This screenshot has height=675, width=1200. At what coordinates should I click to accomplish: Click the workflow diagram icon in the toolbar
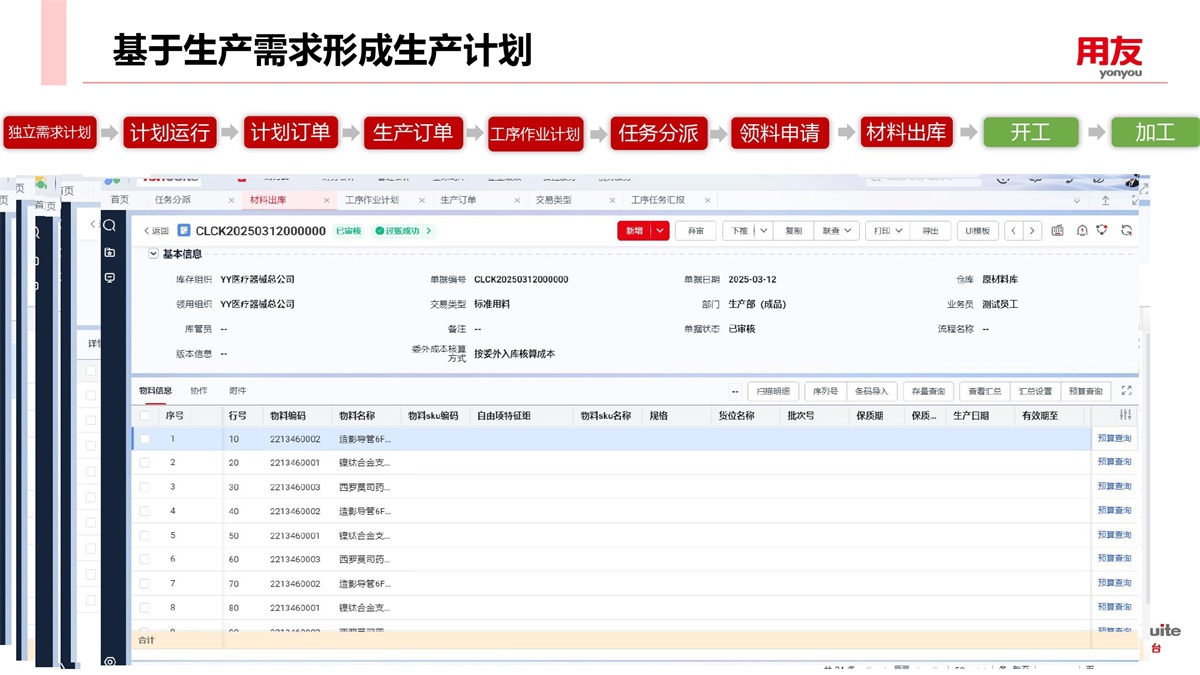1103,230
